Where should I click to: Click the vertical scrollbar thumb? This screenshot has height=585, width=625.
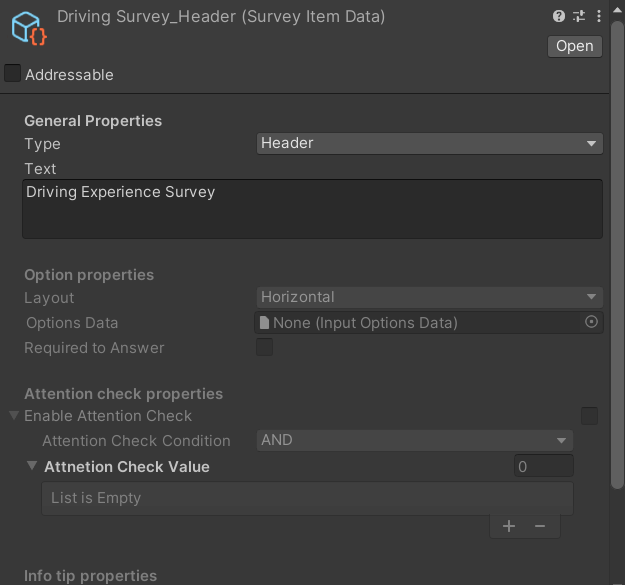coord(617,255)
